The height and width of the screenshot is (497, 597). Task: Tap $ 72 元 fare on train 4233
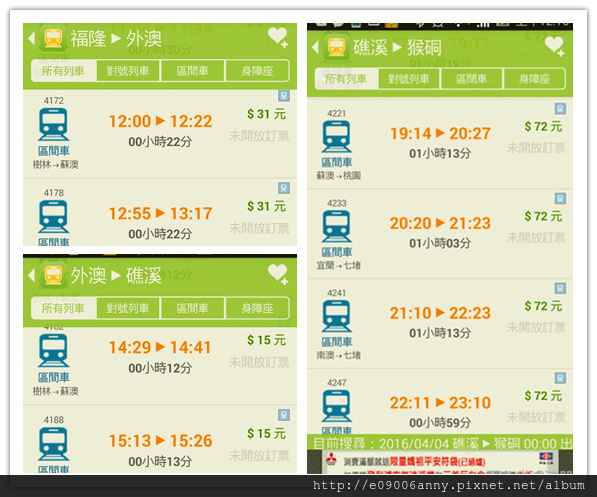(543, 216)
